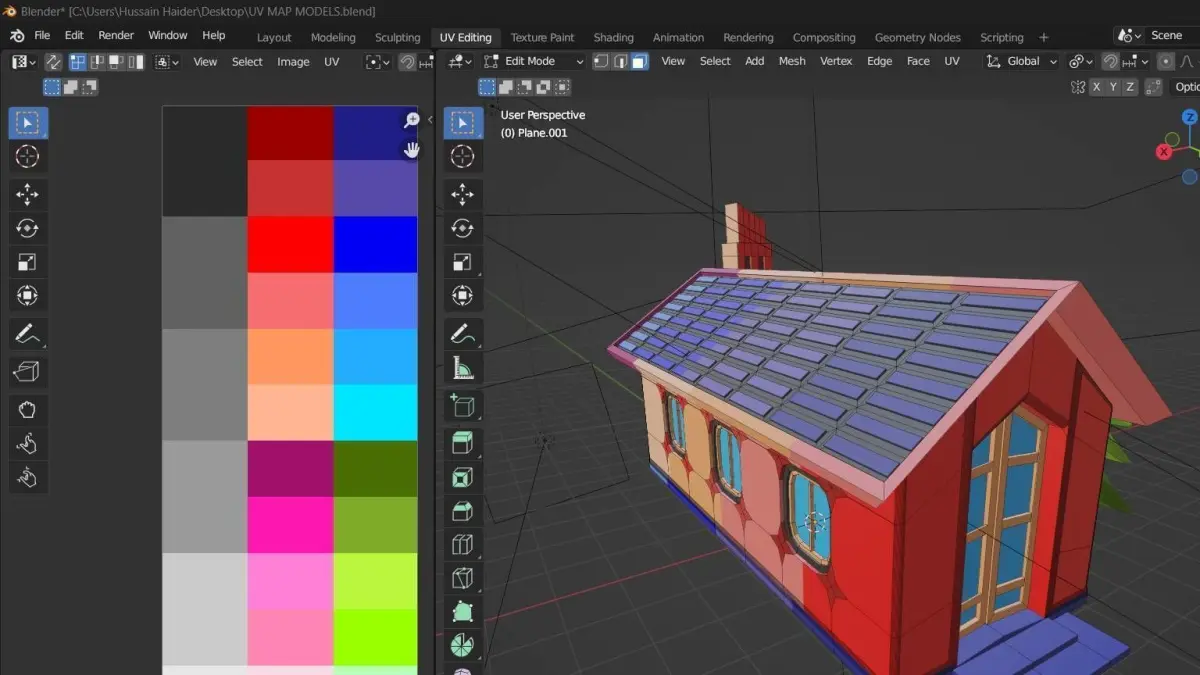Select the UV Grab sculpt tool
Screen dimensions: 1200x675
(27, 410)
